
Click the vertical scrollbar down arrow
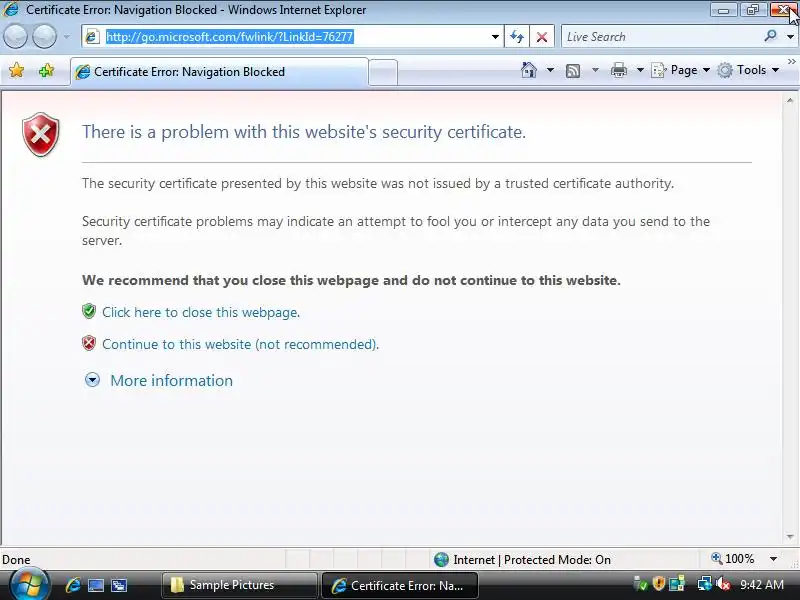click(x=790, y=536)
